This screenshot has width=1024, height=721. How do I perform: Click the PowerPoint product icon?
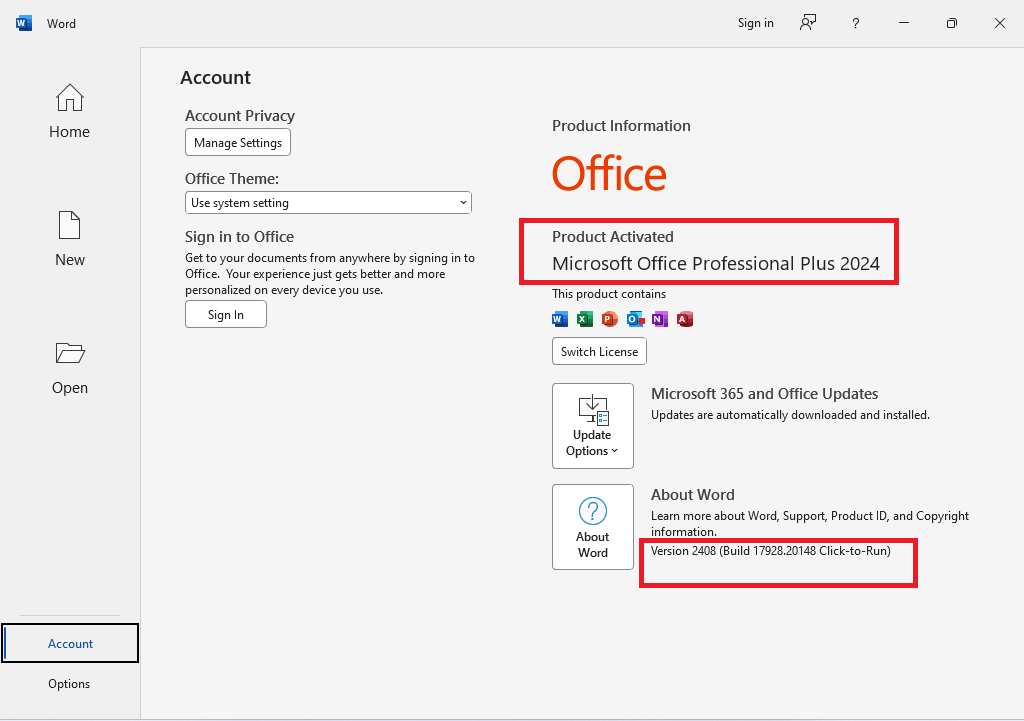point(609,319)
